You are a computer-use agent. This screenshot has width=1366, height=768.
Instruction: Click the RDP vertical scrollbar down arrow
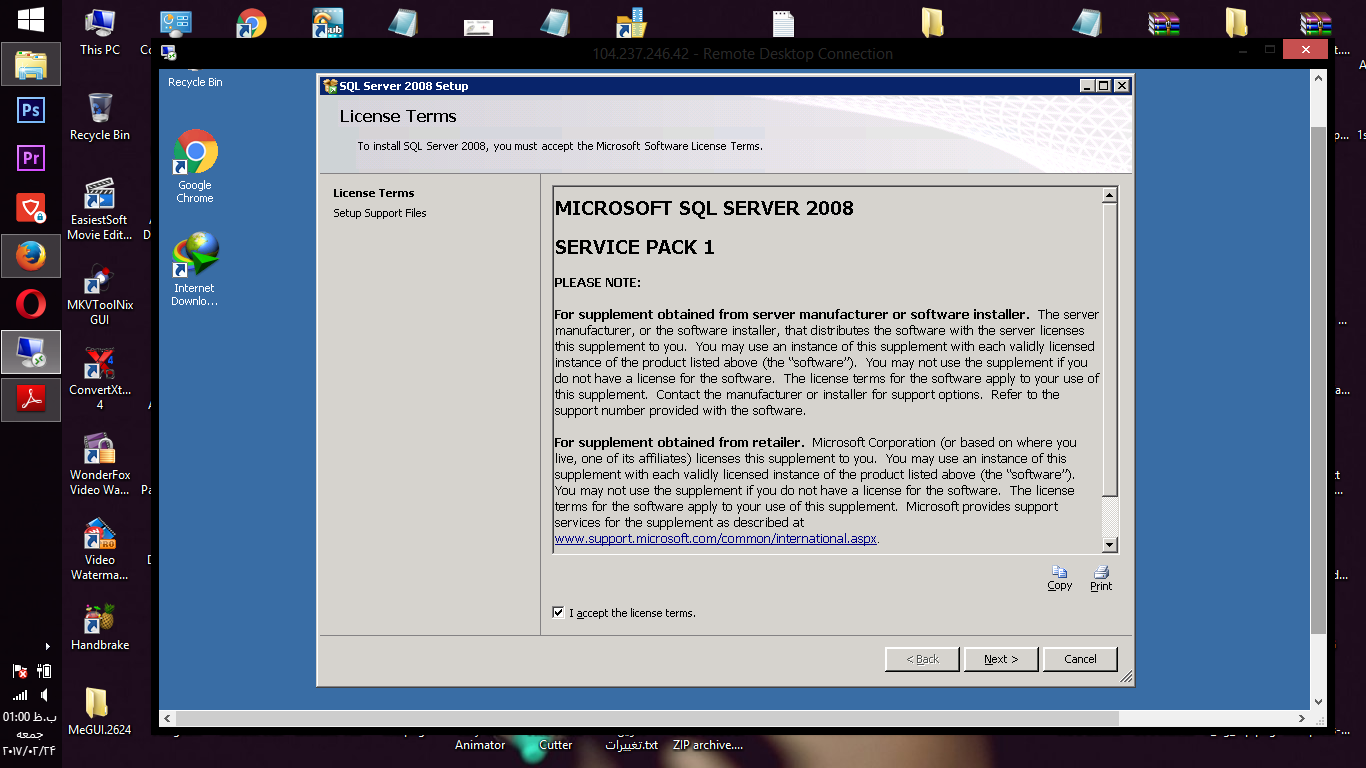[1318, 702]
